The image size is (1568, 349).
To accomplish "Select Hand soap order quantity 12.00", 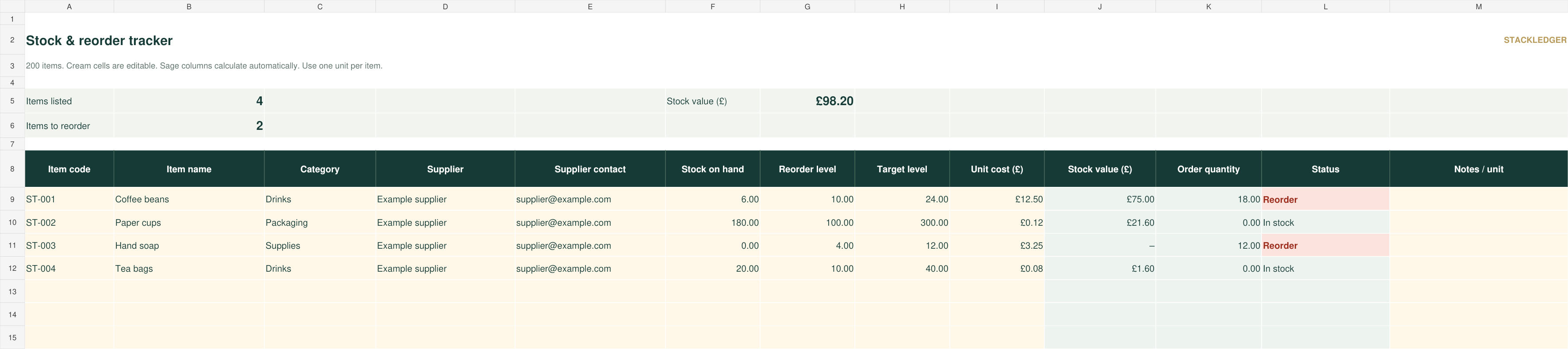I will [1208, 246].
